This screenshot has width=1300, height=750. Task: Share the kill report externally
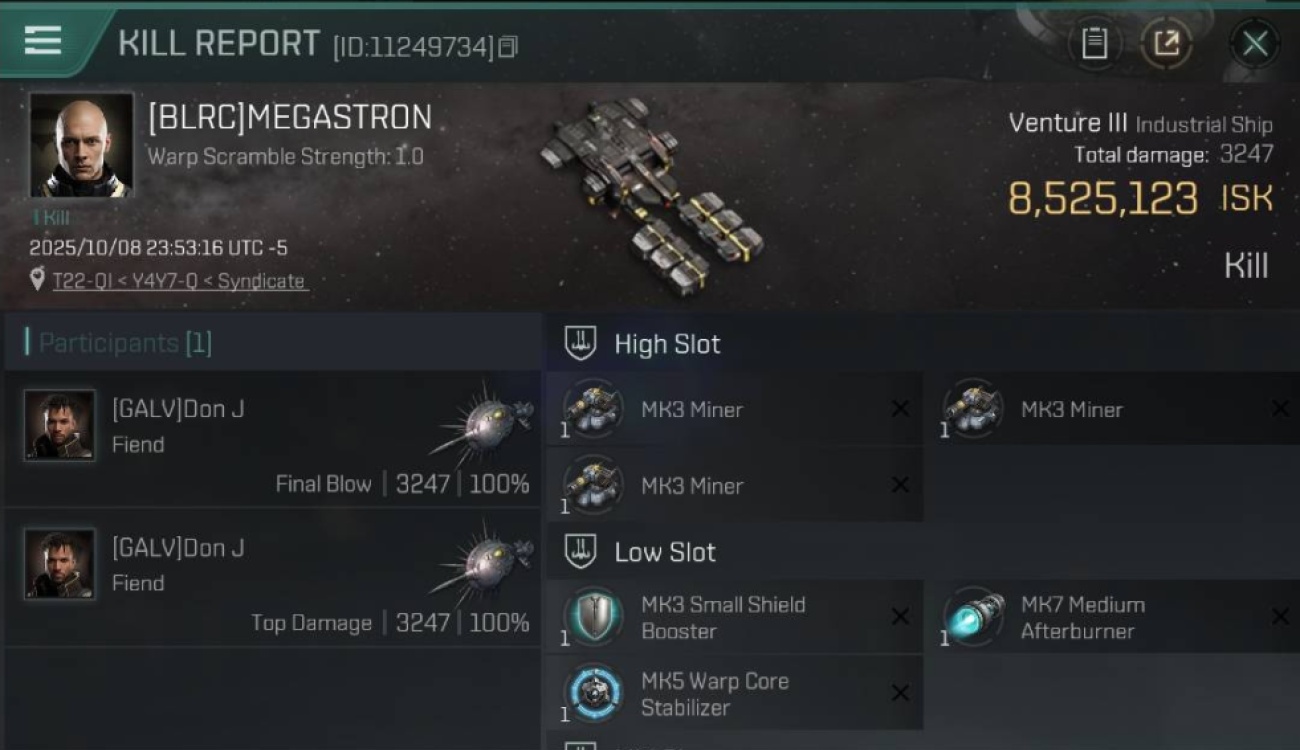click(x=1166, y=44)
